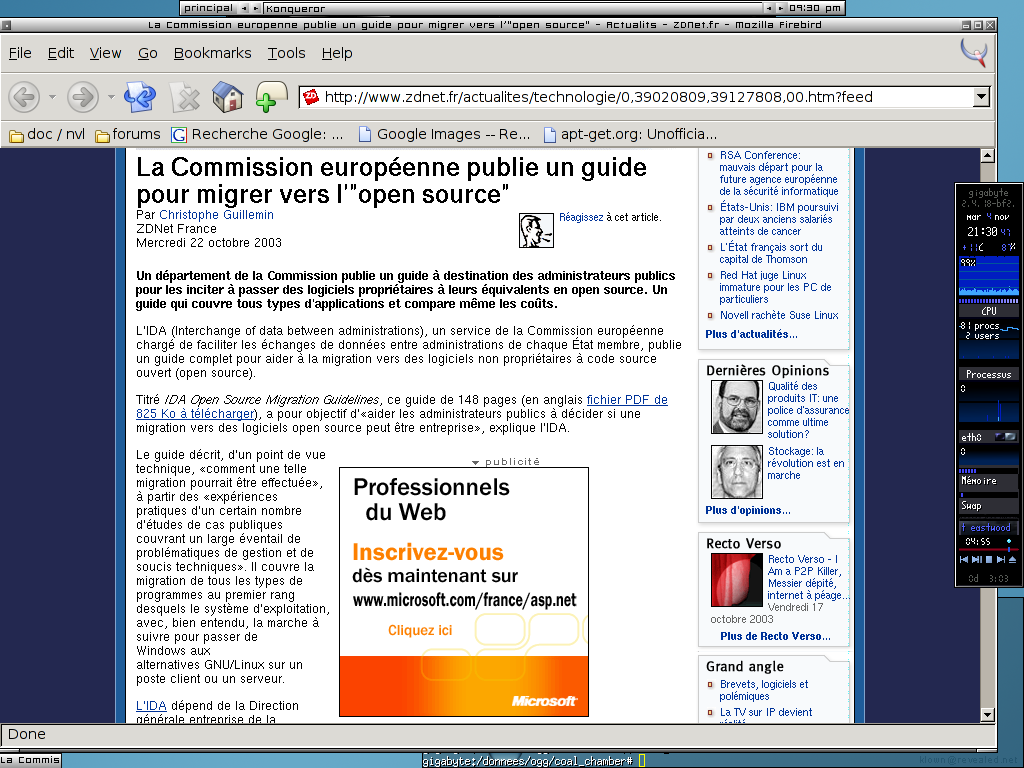Open the 'forums' bookmark folder
The width and height of the screenshot is (1024, 768).
[128, 135]
